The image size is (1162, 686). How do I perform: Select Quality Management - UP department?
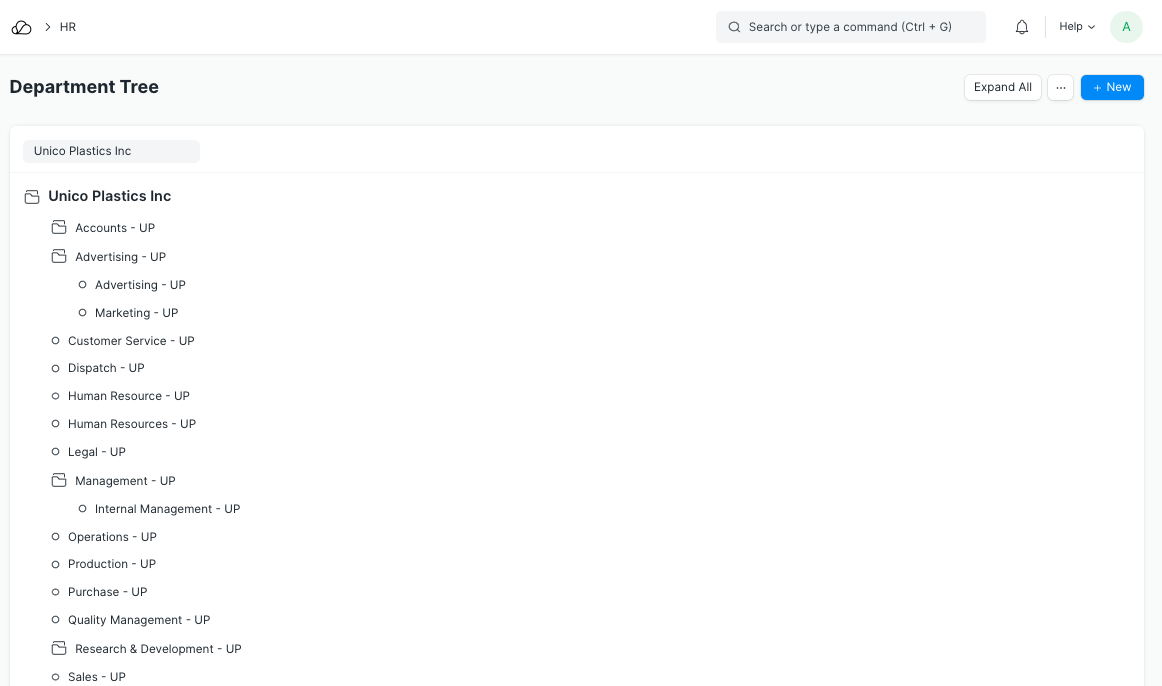tap(139, 620)
